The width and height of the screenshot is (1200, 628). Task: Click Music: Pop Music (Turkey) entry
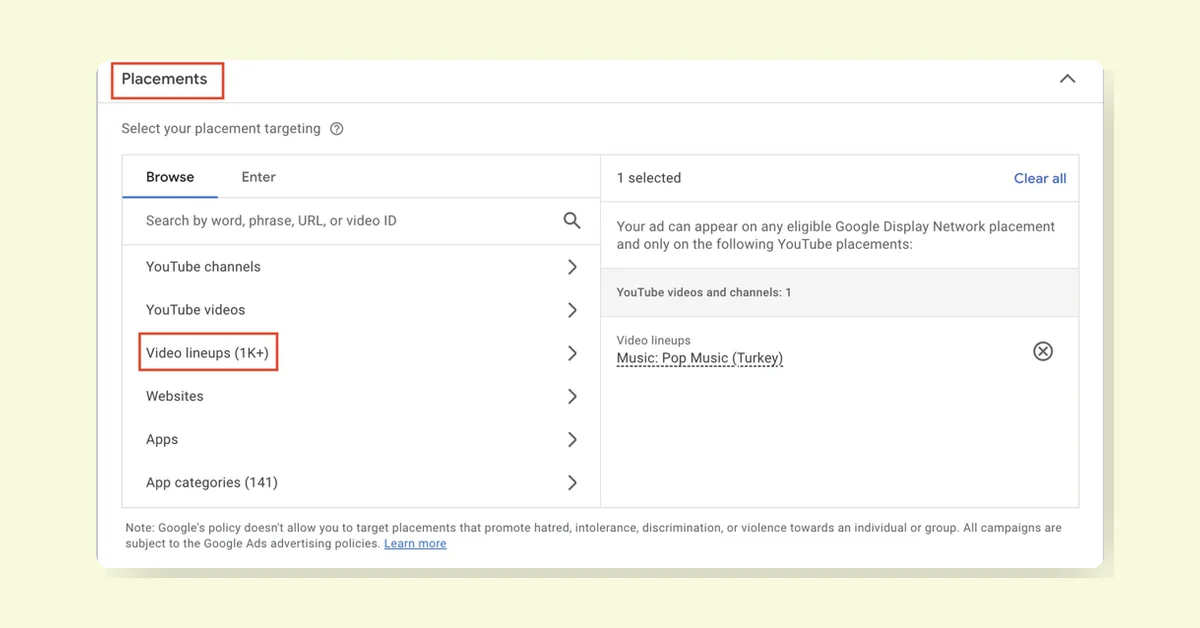coord(700,358)
